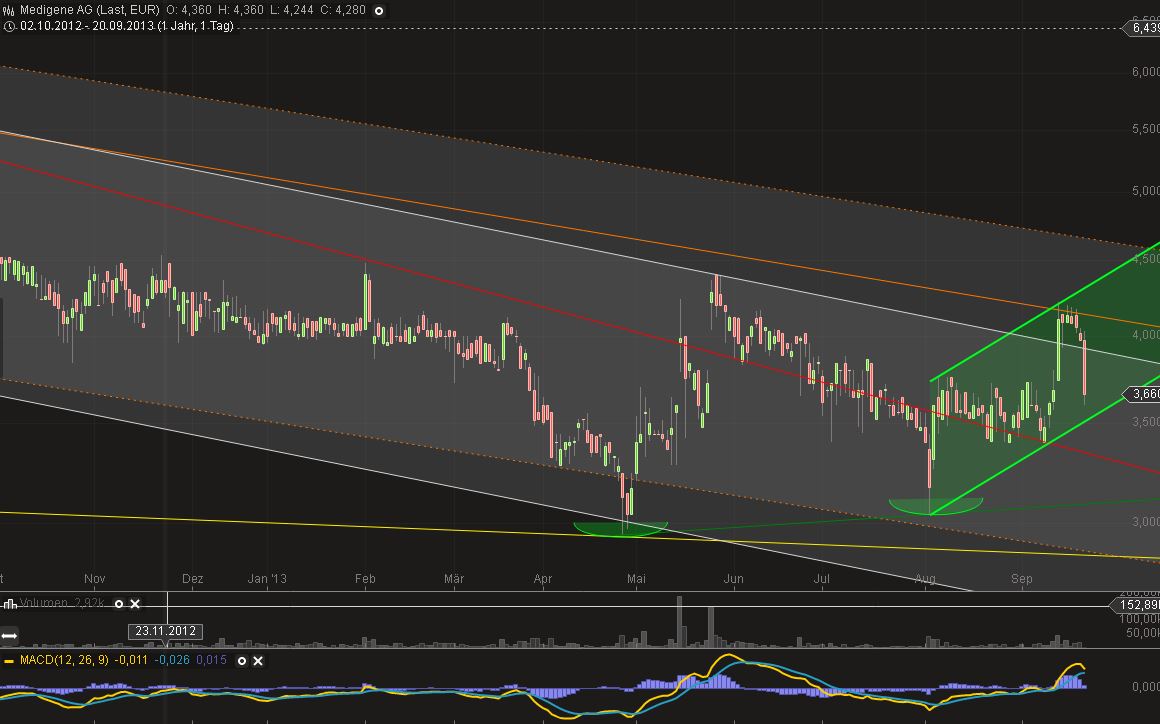
Task: Click the Jun label on time axis
Action: (734, 578)
